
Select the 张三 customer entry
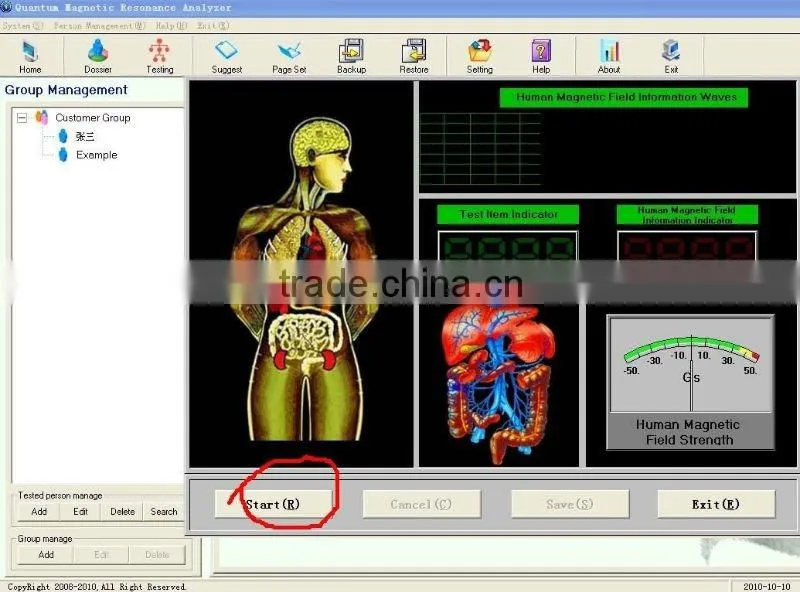click(85, 136)
